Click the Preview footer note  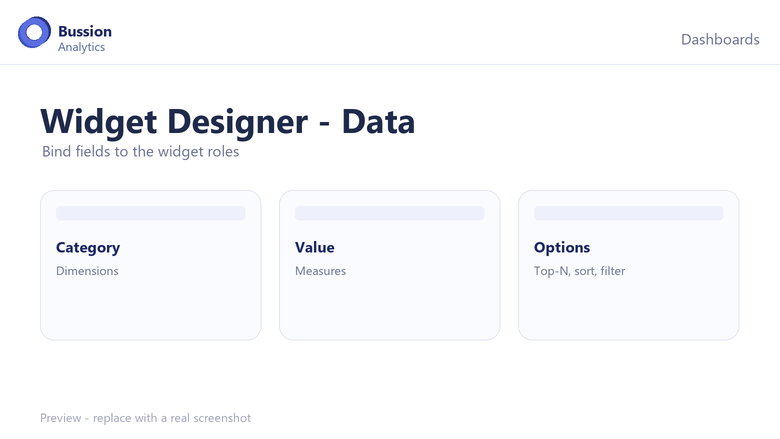(x=145, y=418)
